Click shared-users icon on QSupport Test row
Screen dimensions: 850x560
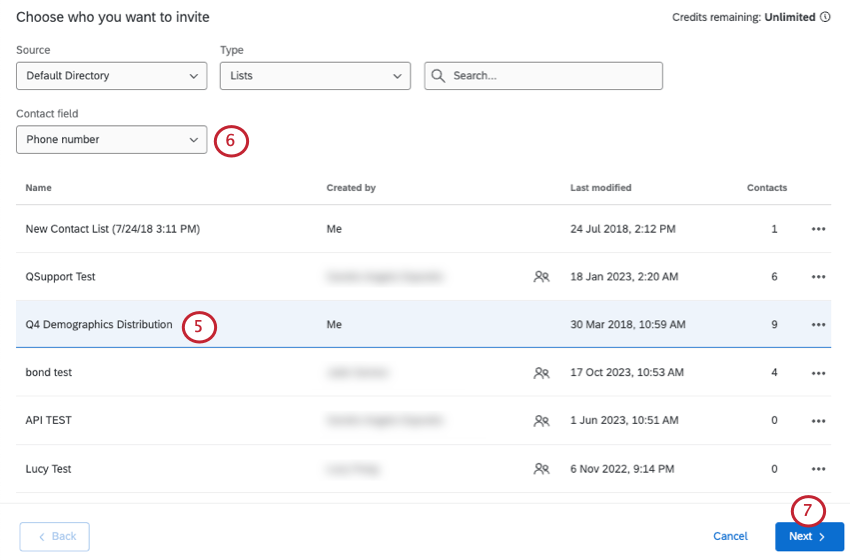(x=541, y=277)
